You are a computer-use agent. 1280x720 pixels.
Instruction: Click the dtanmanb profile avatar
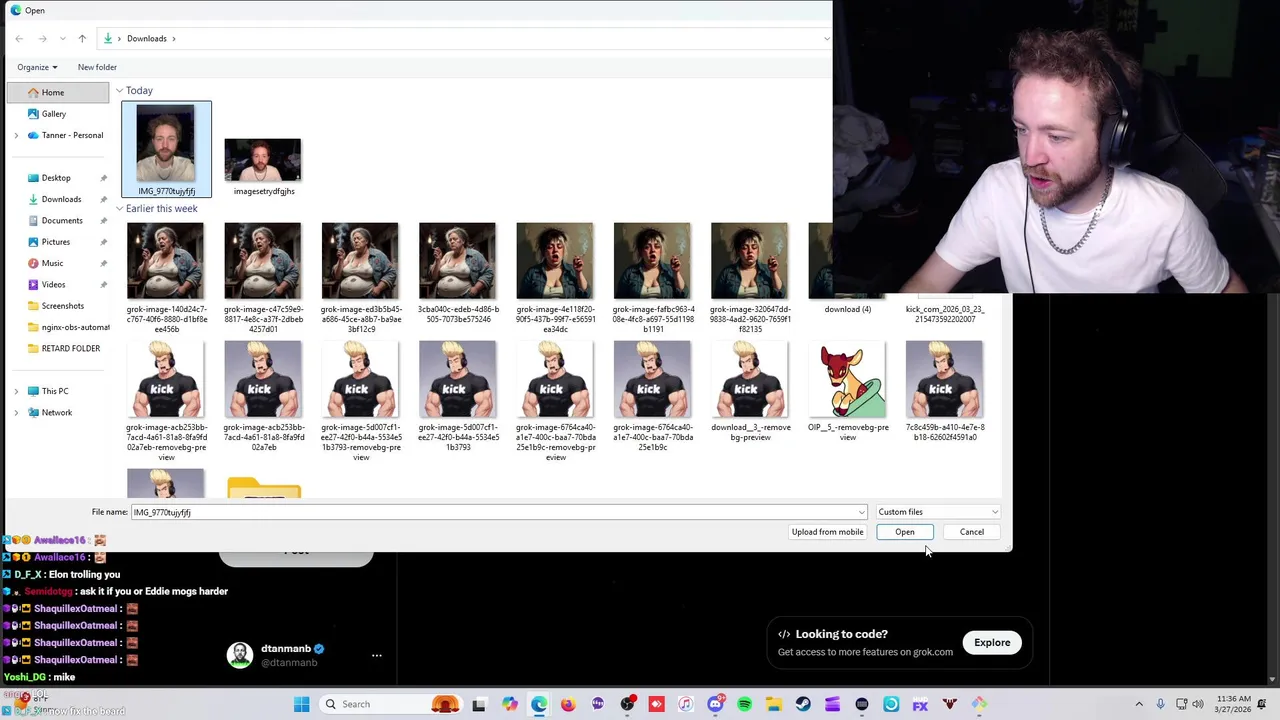(x=240, y=655)
